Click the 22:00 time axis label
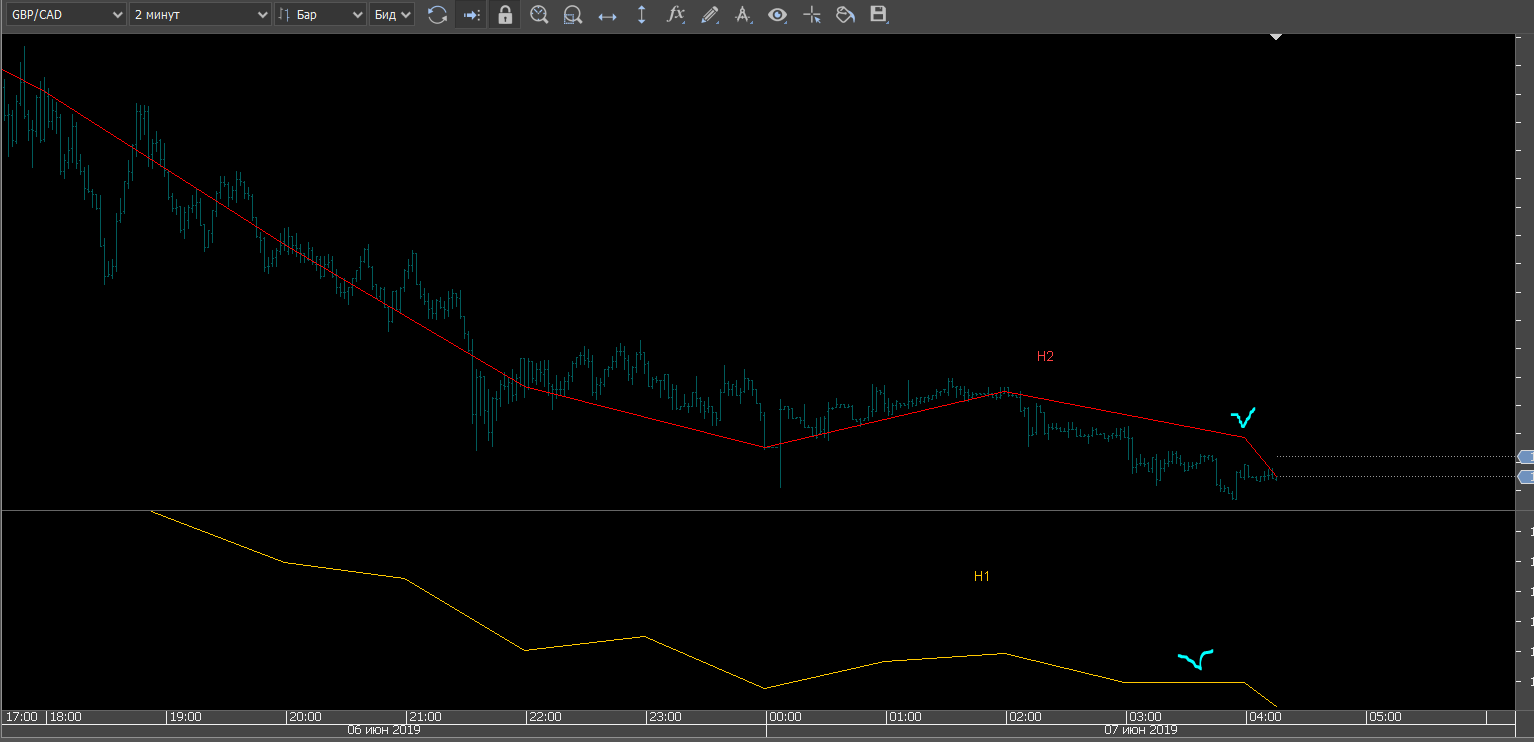This screenshot has height=742, width=1534. click(545, 717)
